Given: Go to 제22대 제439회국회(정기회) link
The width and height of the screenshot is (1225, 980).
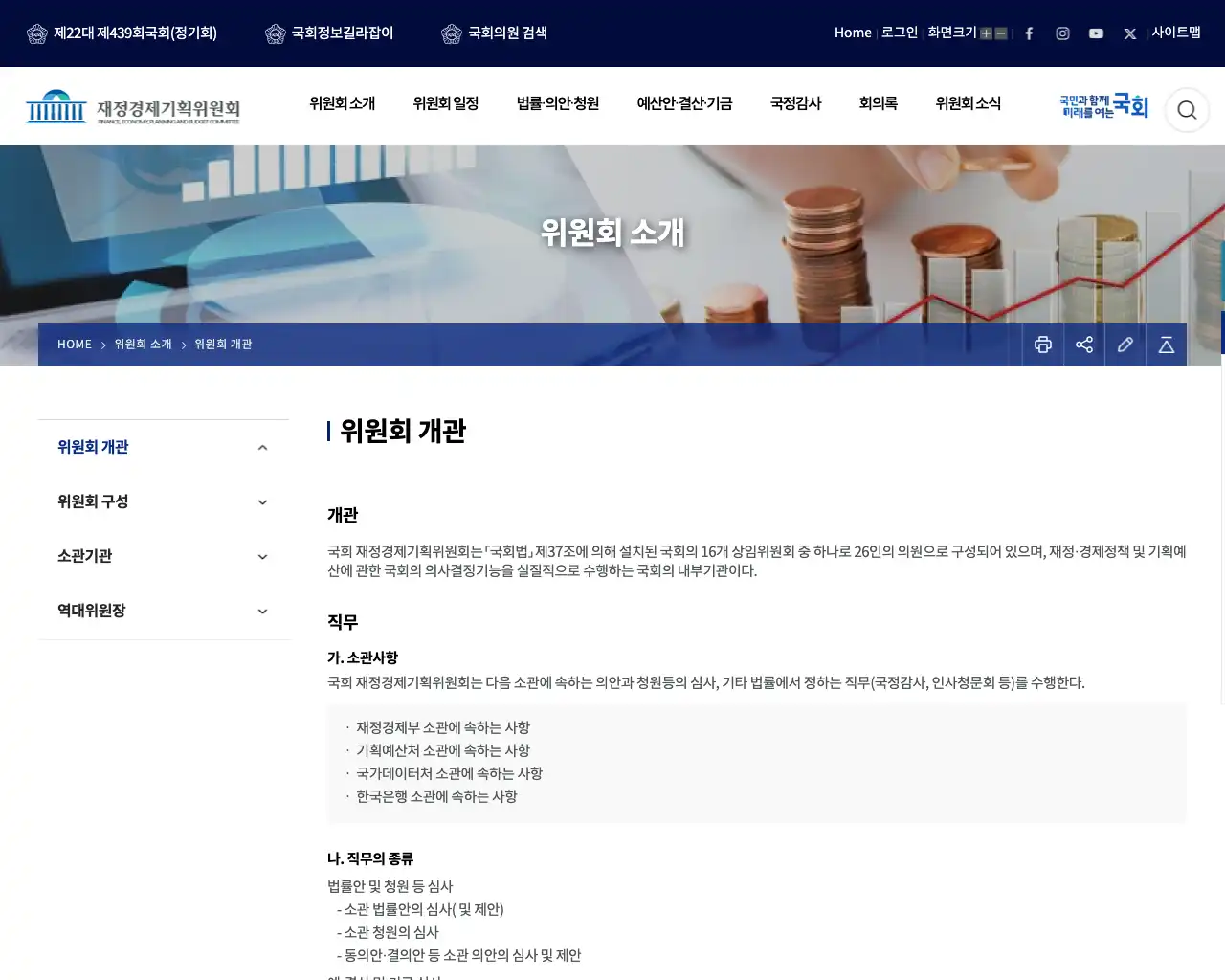Looking at the screenshot, I should coord(122,33).
